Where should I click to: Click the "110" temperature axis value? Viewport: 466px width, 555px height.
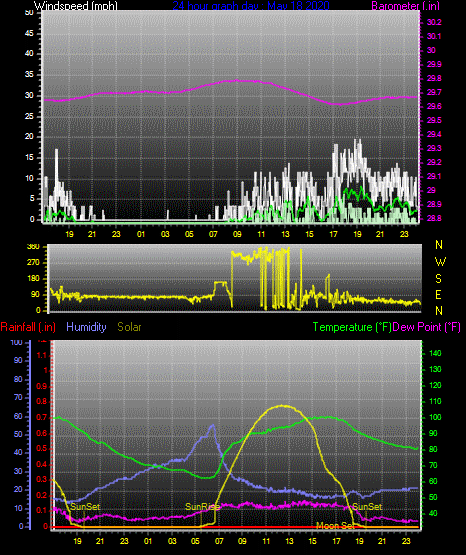point(435,401)
